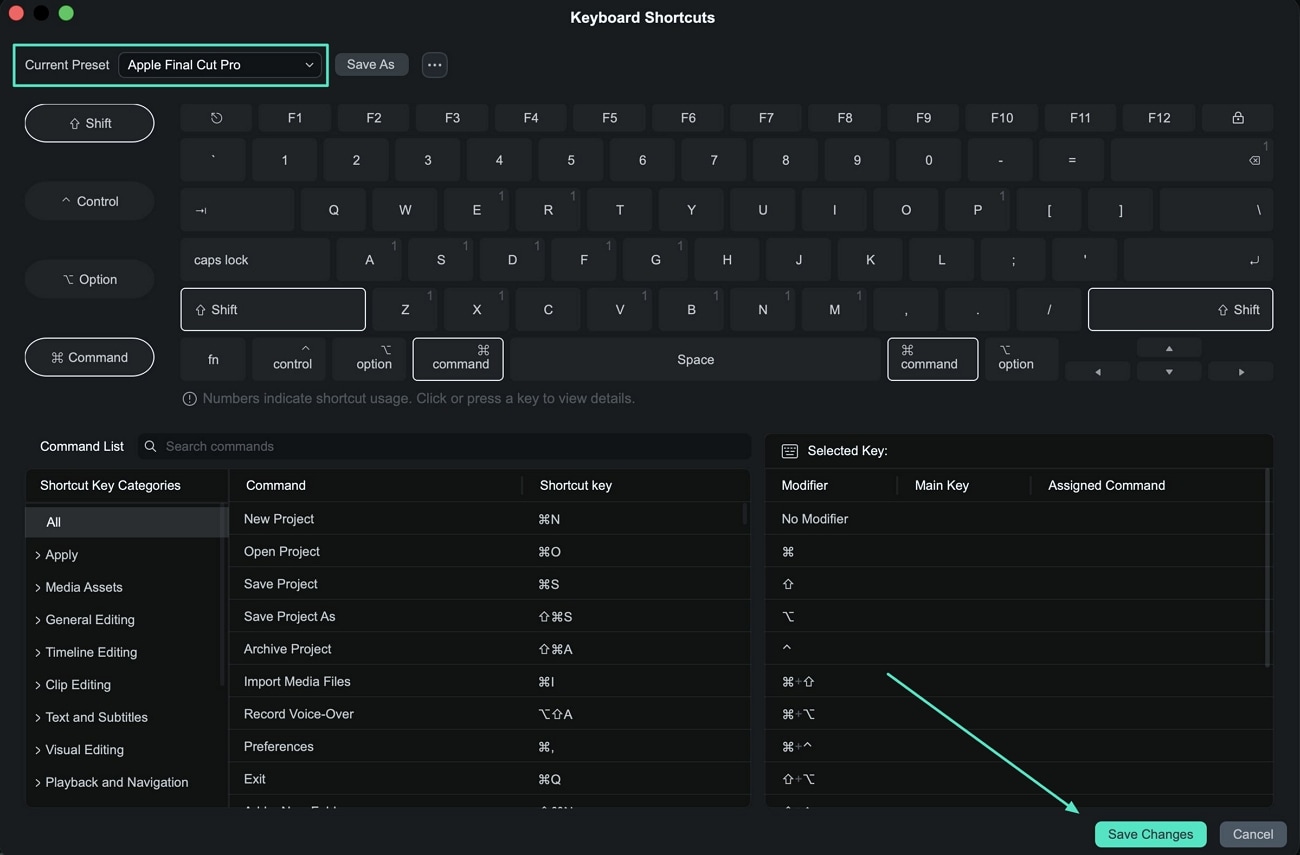Click the down arrow key

point(1169,372)
